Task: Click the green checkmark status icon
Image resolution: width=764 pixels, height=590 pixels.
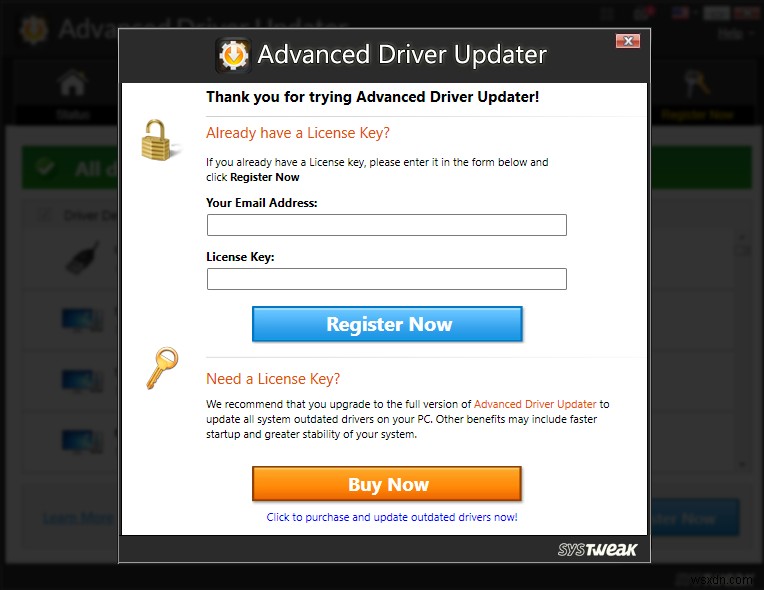Action: [44, 167]
